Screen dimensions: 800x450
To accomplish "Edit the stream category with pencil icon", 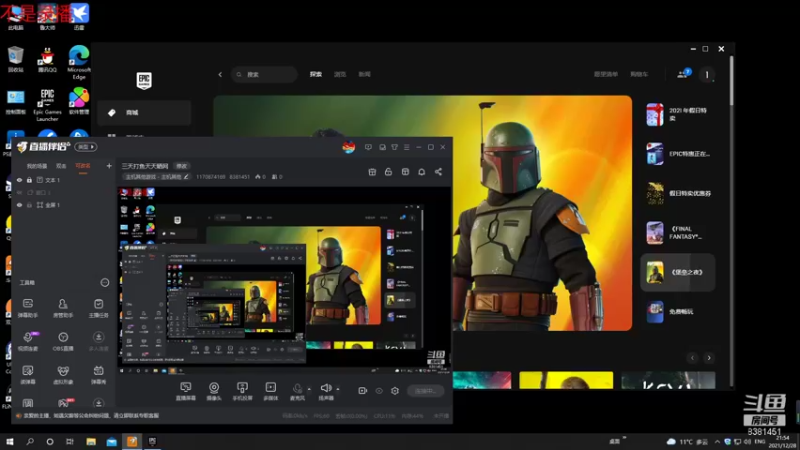I will [186, 177].
